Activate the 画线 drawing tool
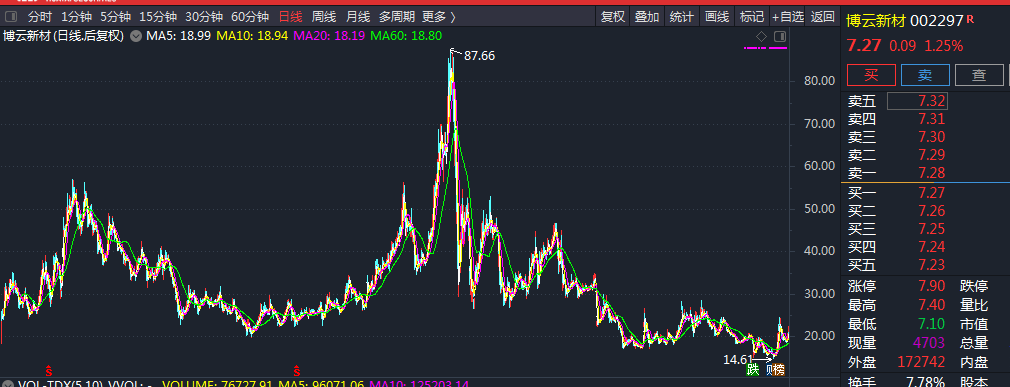 716,17
